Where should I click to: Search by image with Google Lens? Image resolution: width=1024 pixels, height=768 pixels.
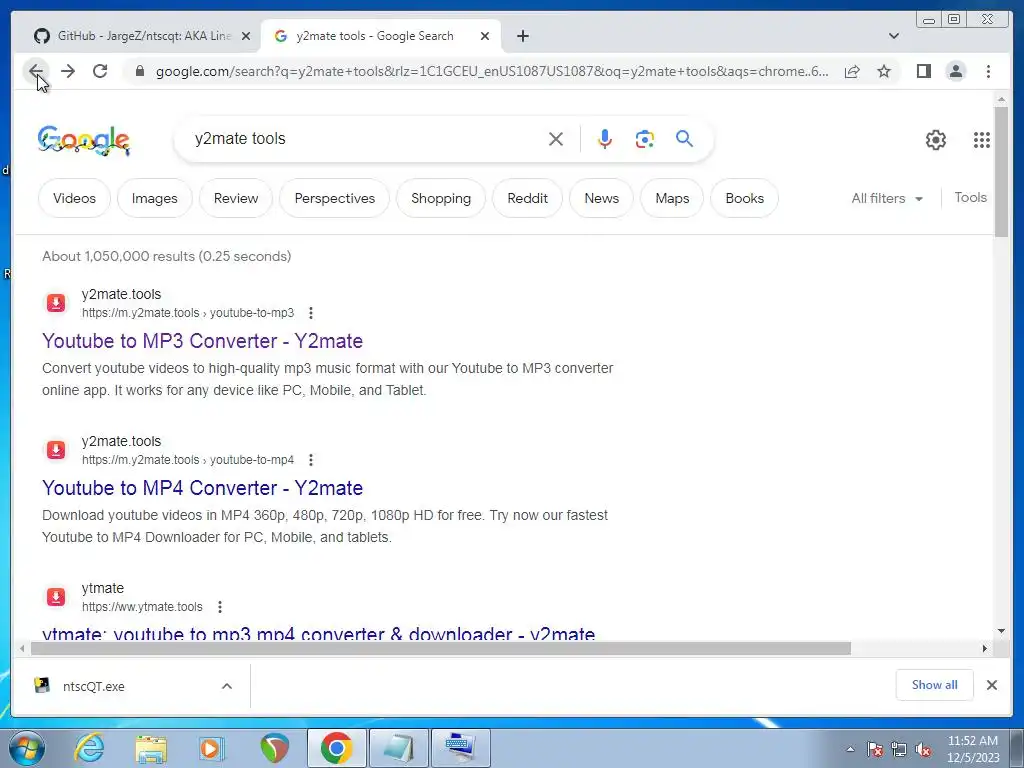tap(645, 139)
